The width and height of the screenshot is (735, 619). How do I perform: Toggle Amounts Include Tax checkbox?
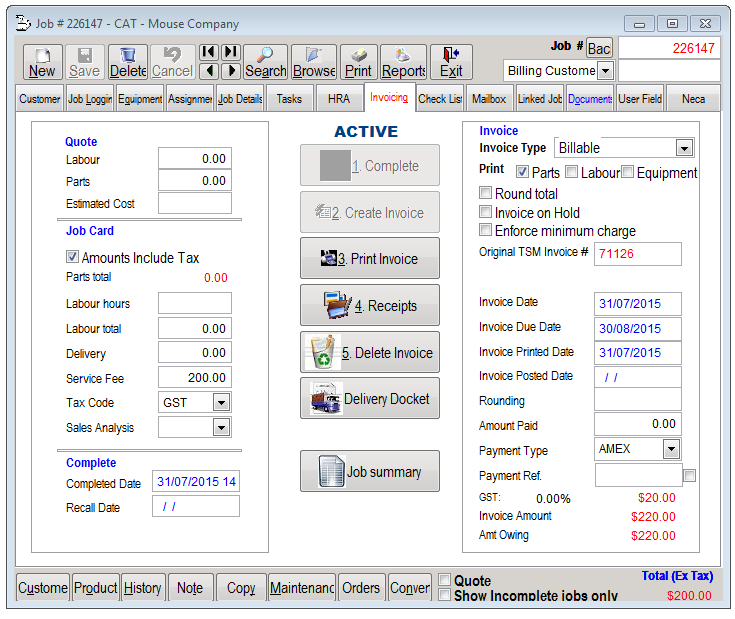[x=72, y=257]
